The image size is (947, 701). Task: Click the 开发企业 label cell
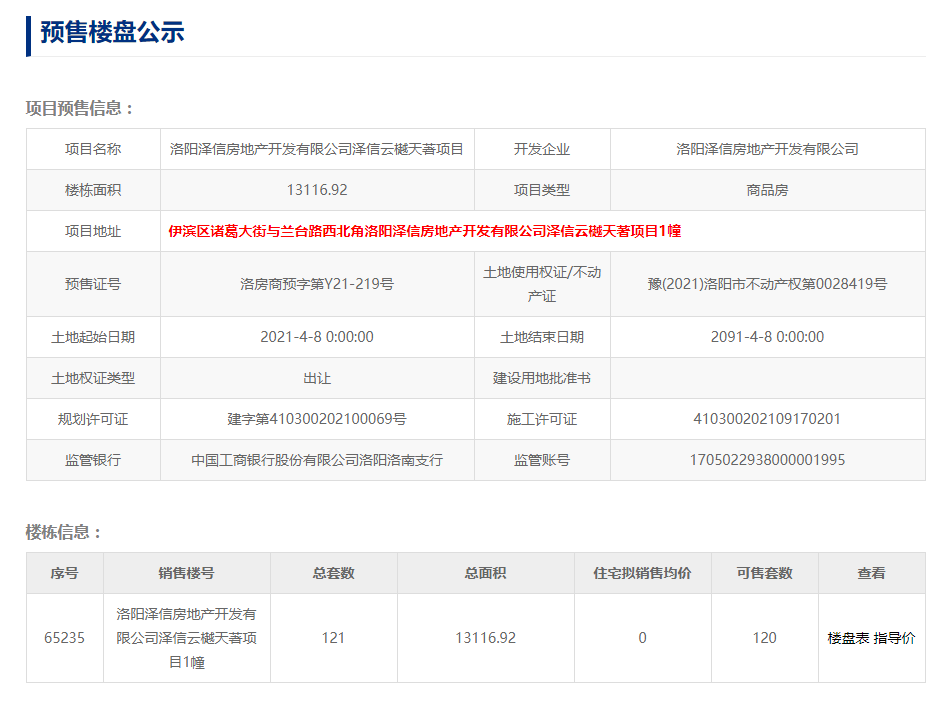click(542, 149)
